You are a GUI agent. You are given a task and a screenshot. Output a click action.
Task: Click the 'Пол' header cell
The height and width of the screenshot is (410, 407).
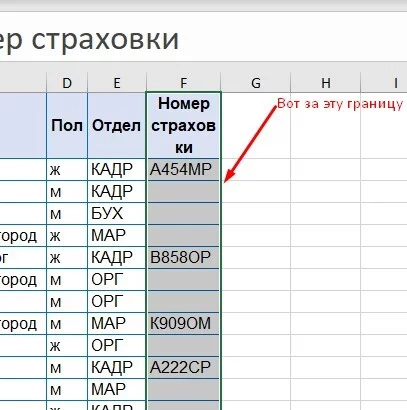[67, 126]
